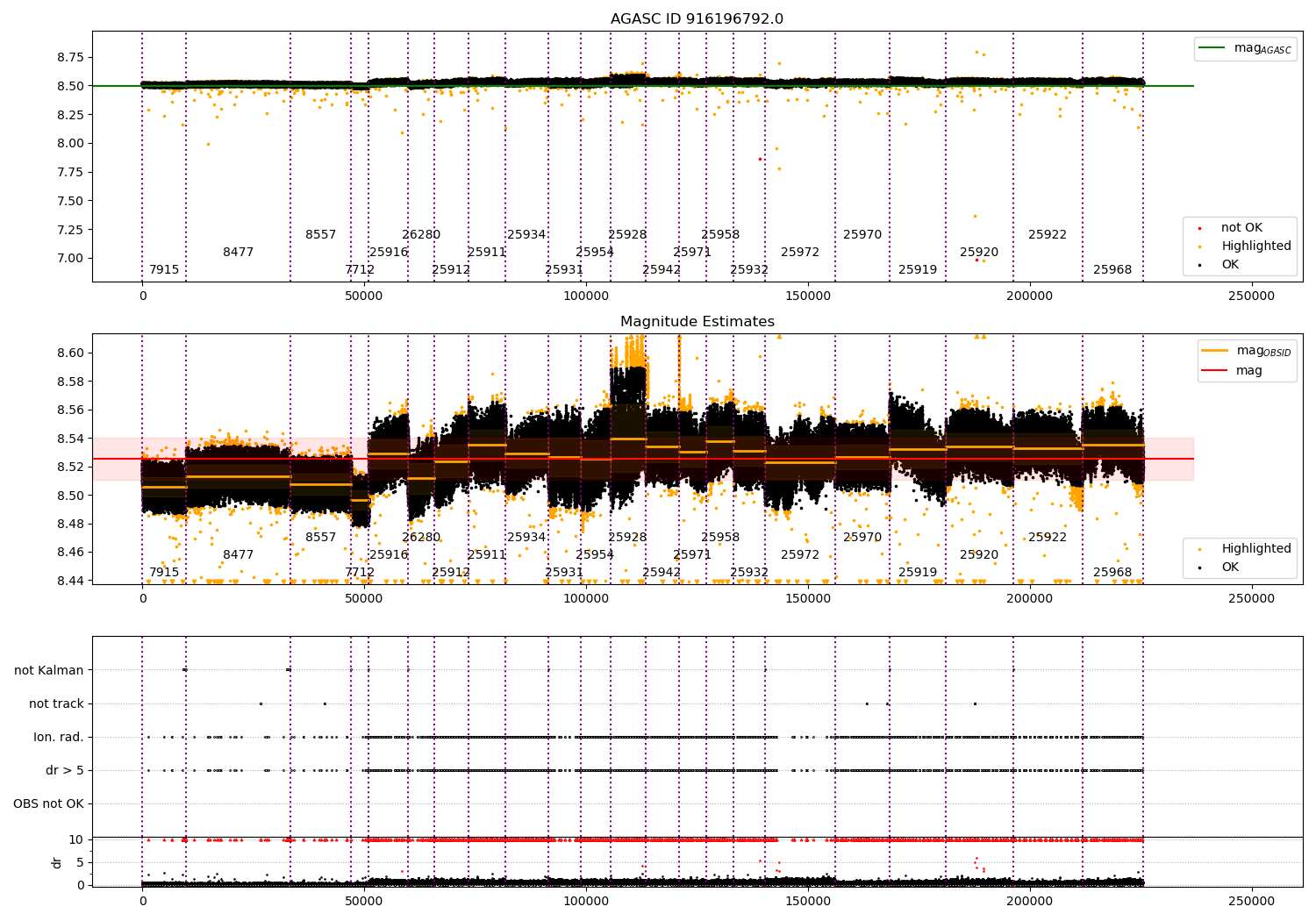The height and width of the screenshot is (921, 1316).
Task: Click 250000 x-tick on the bottom plot
Action: pyautogui.click(x=1251, y=903)
